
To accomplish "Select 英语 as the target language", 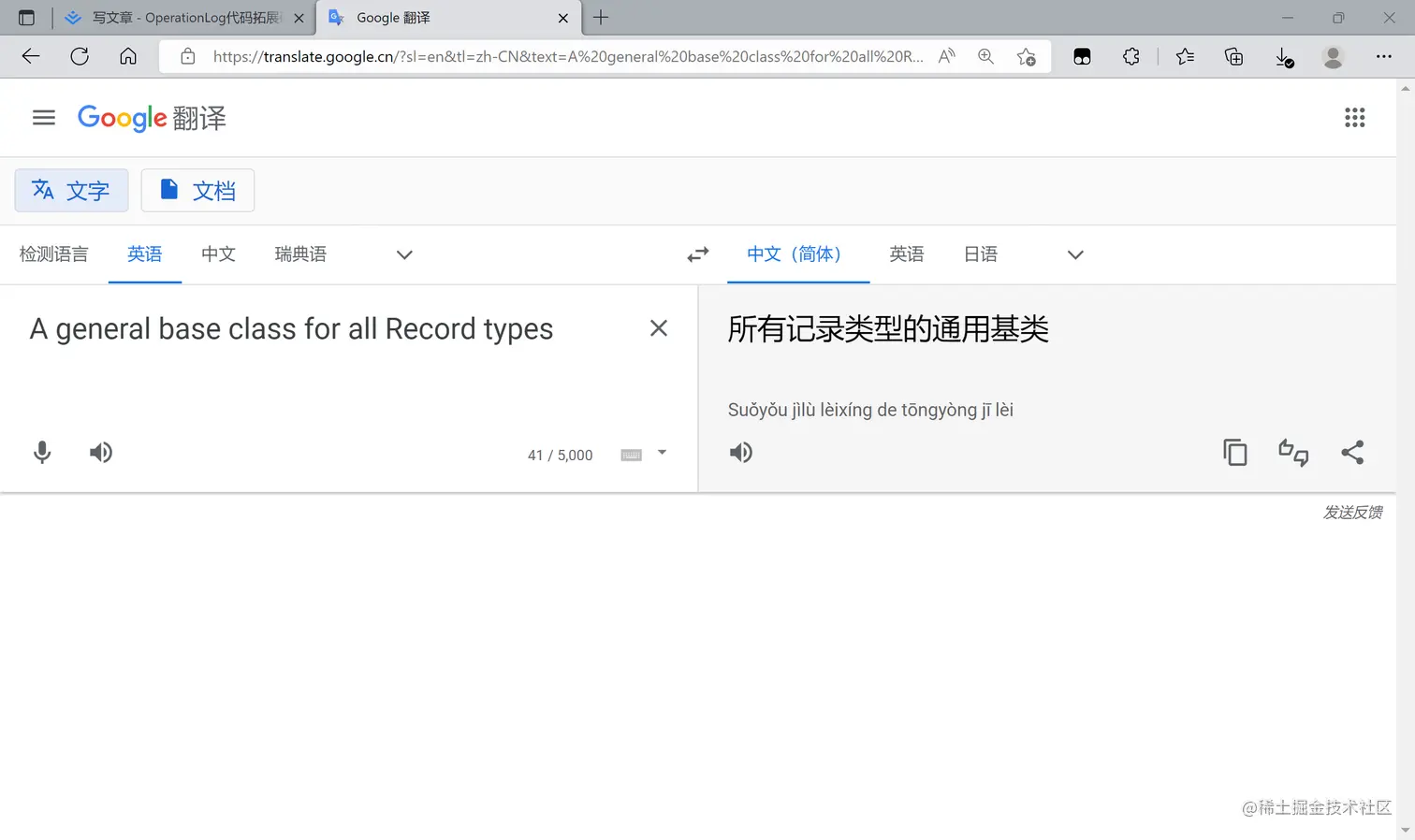I will (x=906, y=254).
